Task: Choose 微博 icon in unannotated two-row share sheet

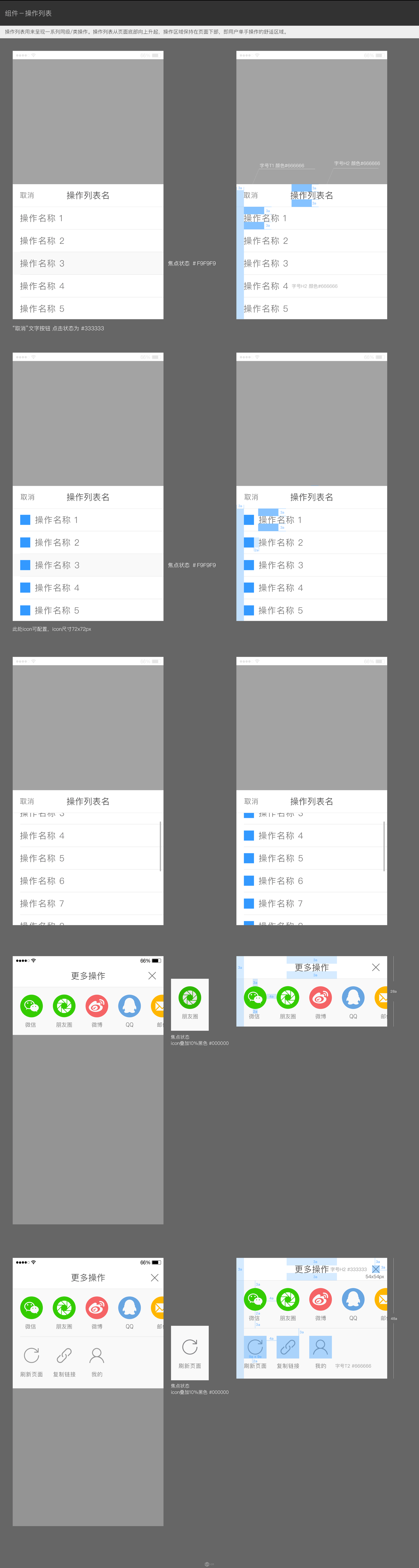Action: 97,1307
